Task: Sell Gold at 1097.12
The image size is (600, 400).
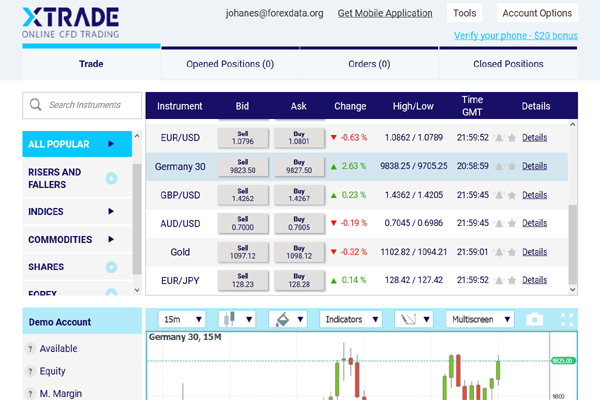Action: (243, 252)
